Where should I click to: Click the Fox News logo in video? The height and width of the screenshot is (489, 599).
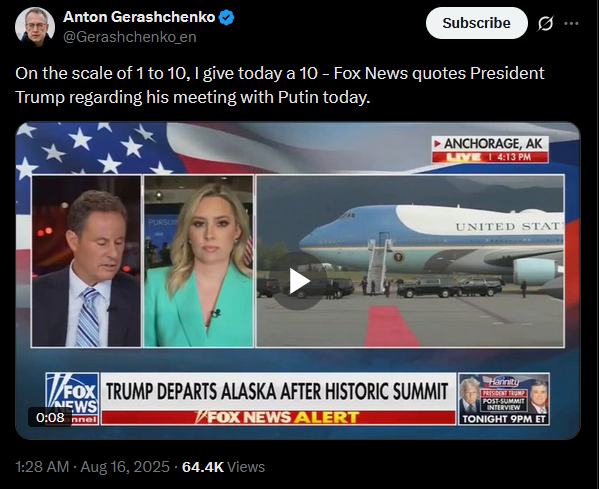pos(72,399)
